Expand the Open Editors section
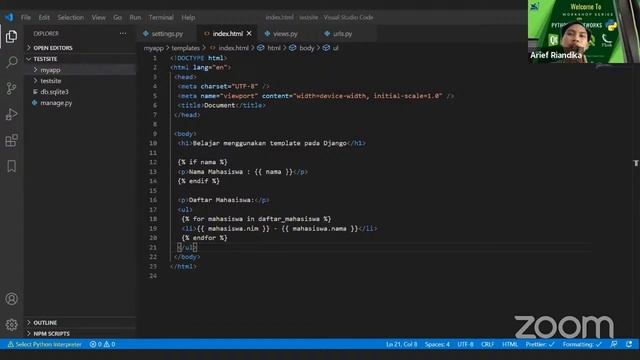640x360 pixels. 80,48
